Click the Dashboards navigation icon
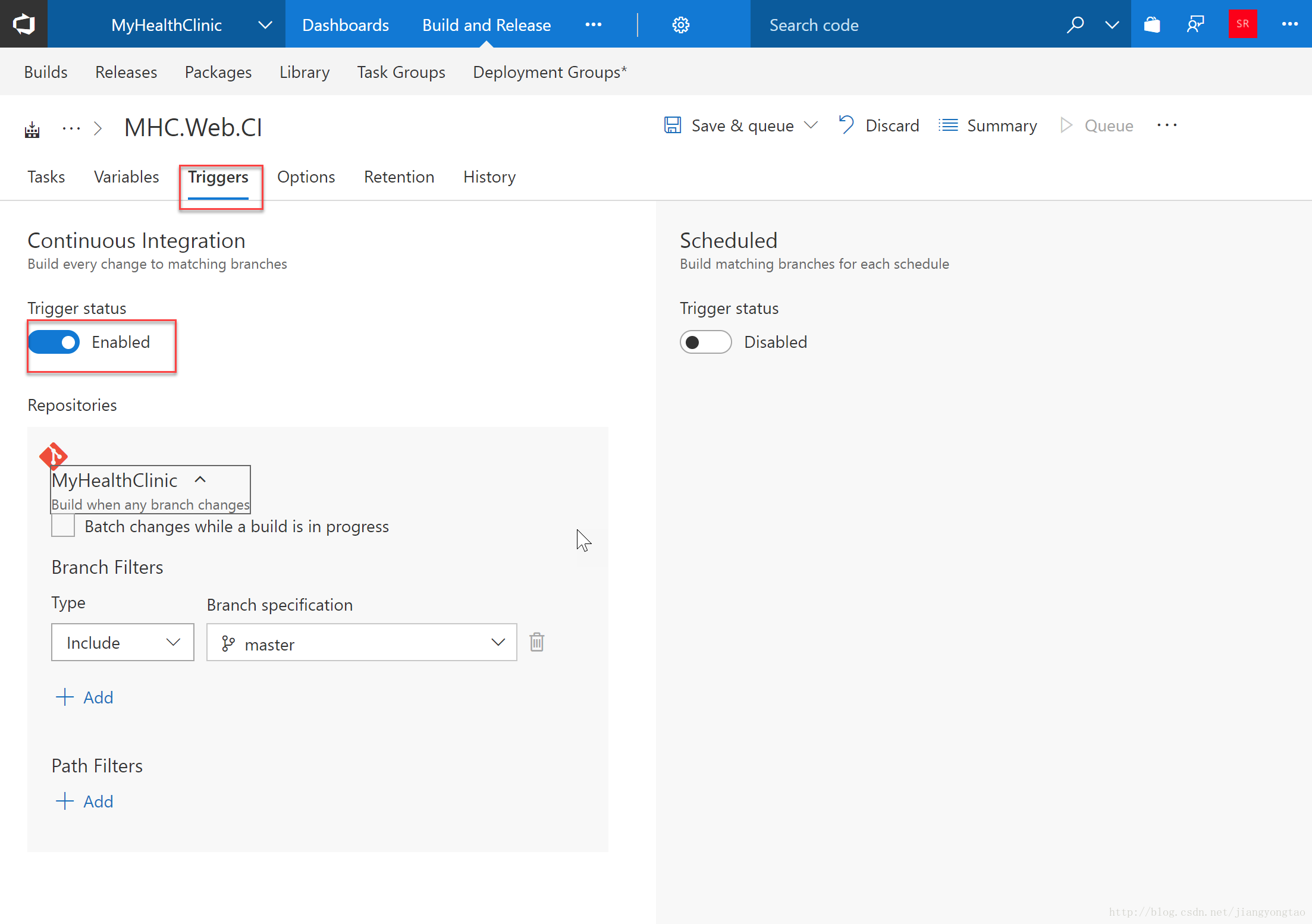Image resolution: width=1312 pixels, height=924 pixels. pyautogui.click(x=345, y=25)
